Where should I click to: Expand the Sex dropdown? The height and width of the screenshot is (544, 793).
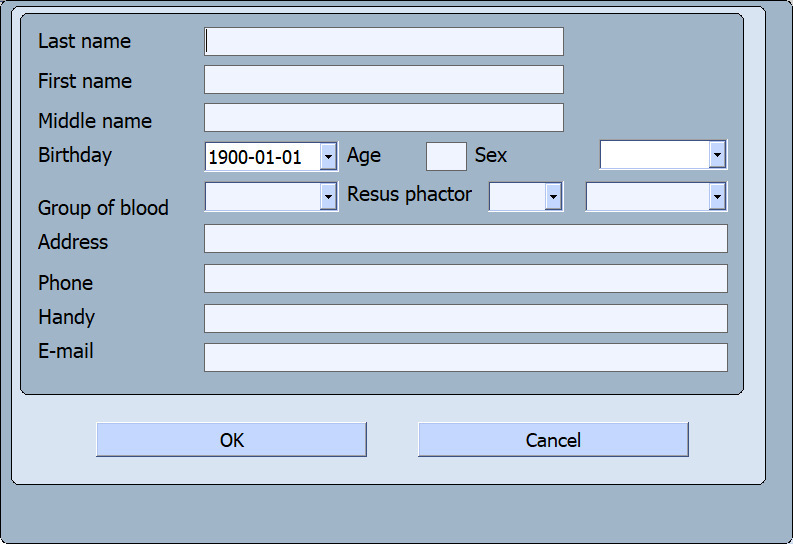[716, 155]
